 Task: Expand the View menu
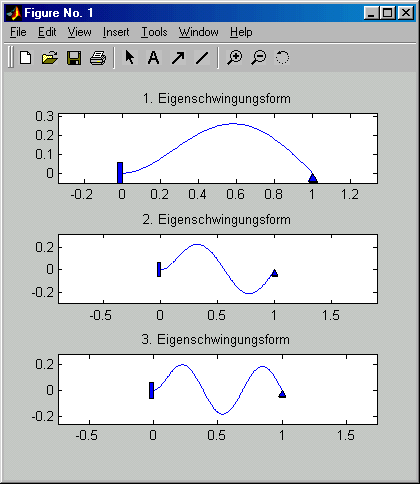79,32
